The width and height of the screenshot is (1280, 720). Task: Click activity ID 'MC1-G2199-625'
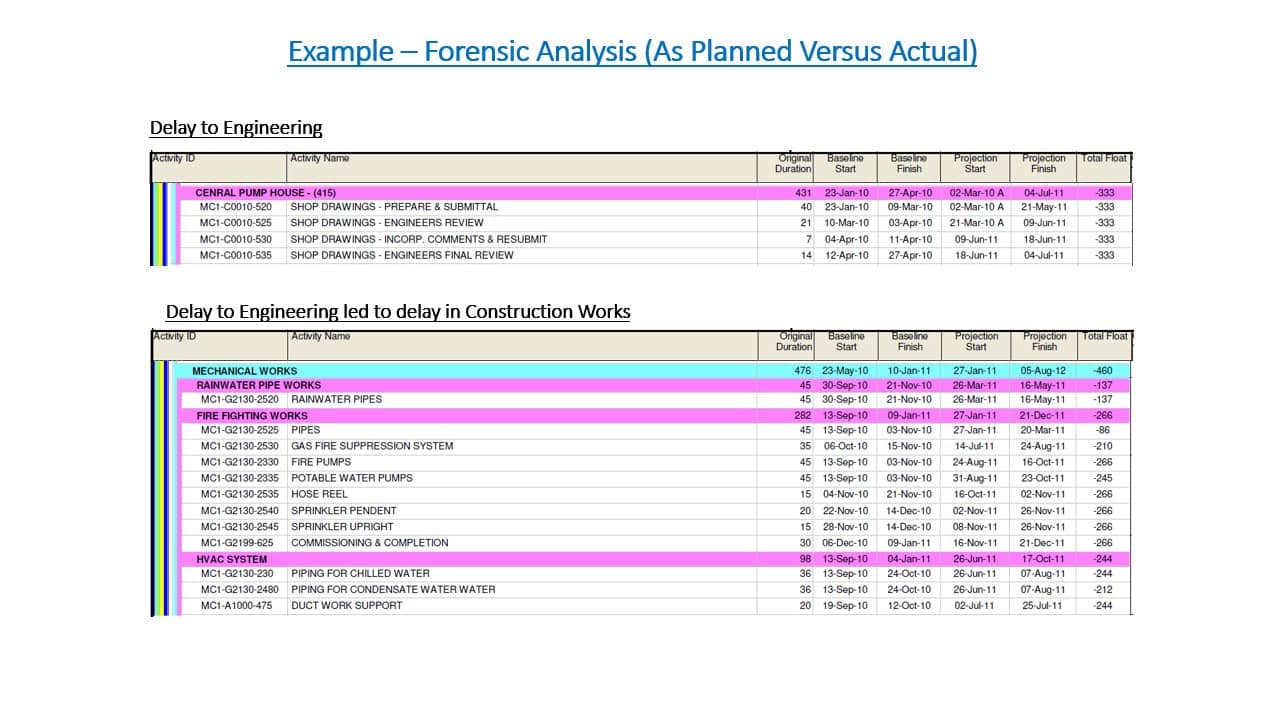tap(237, 543)
